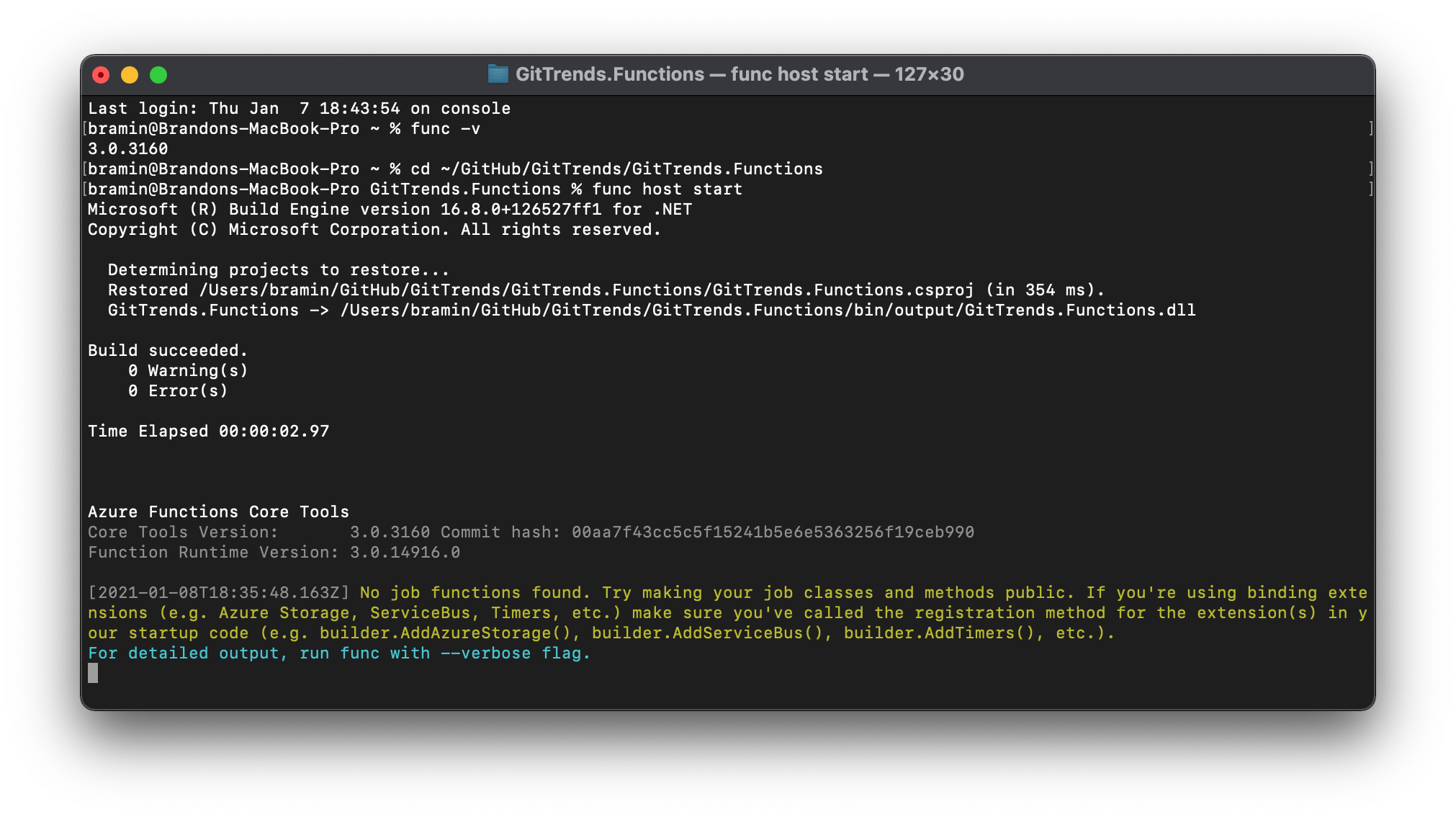
Task: Click the func host start command
Action: 666,189
